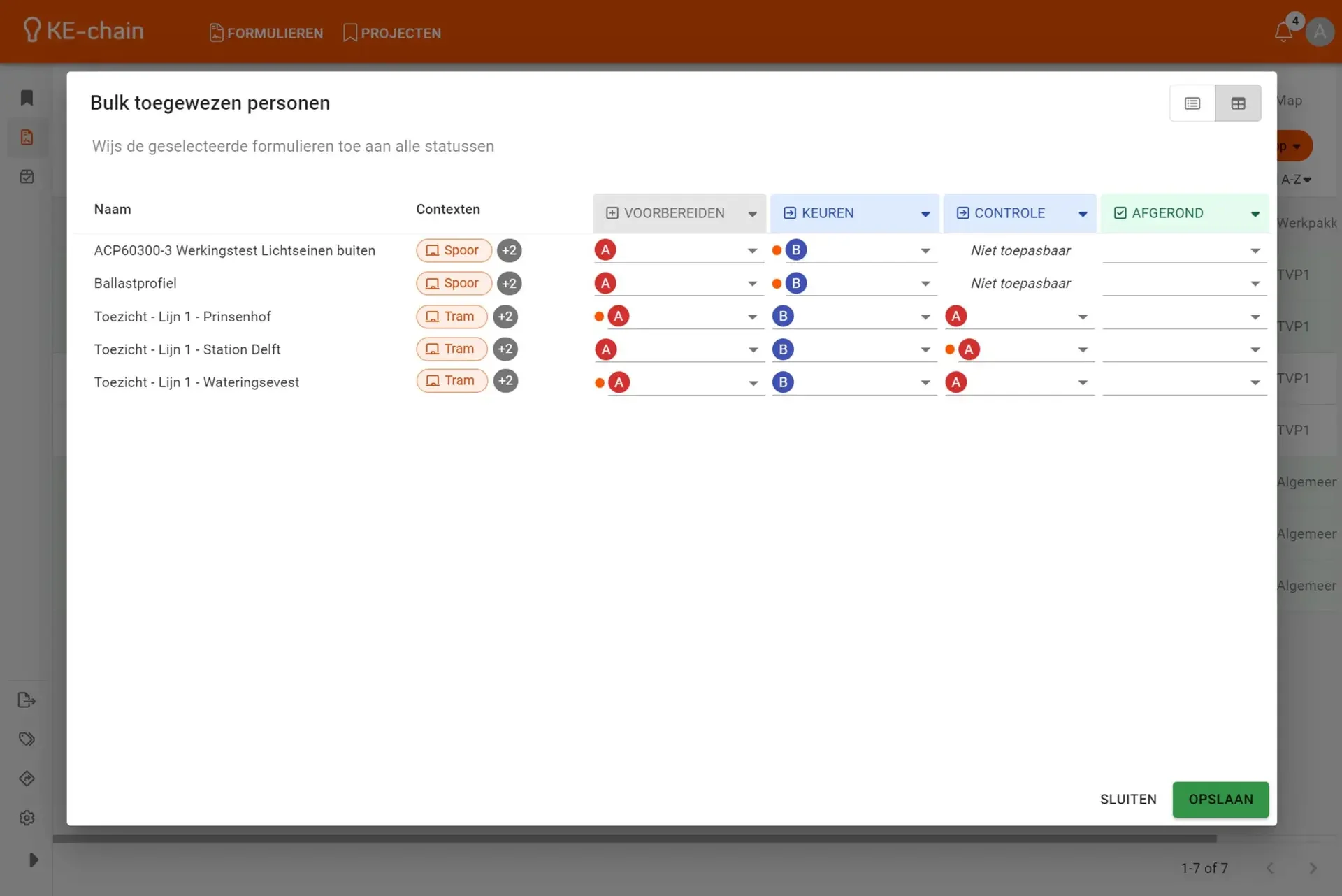This screenshot has height=896, width=1342.
Task: Click the user avatar in top bar
Action: click(1319, 31)
